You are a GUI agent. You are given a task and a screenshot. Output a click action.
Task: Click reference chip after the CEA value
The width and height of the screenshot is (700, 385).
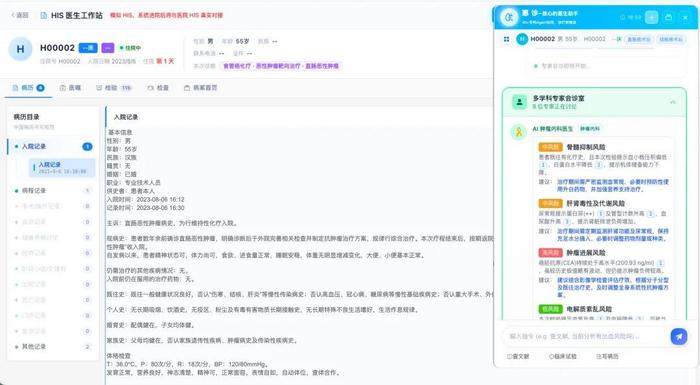[x=661, y=263]
